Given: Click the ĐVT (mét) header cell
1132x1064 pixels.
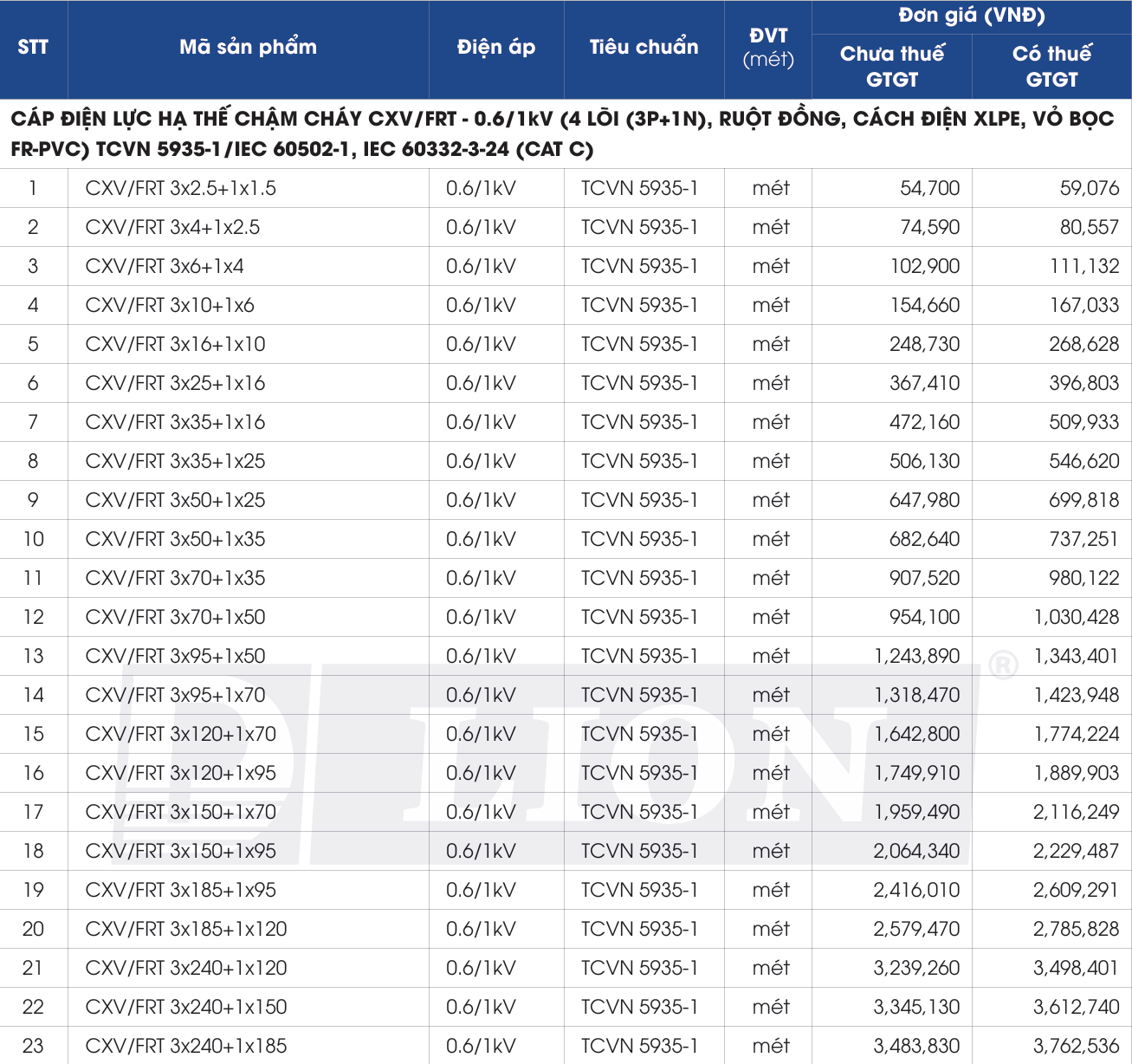Looking at the screenshot, I should coord(768,48).
